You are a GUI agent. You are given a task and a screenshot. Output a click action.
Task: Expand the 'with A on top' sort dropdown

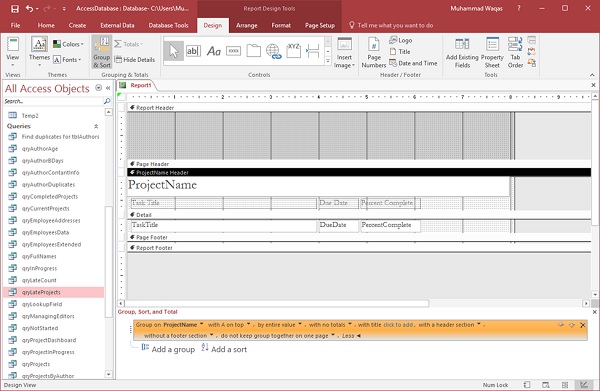point(228,325)
